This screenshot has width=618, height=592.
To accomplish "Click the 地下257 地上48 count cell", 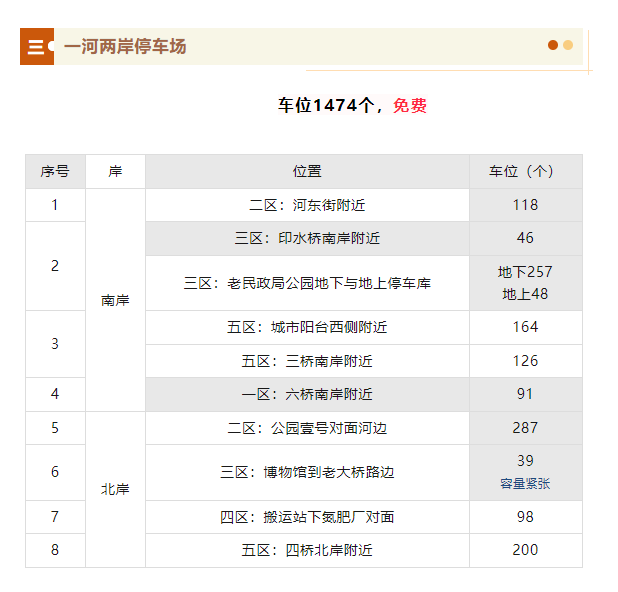I will point(526,283).
